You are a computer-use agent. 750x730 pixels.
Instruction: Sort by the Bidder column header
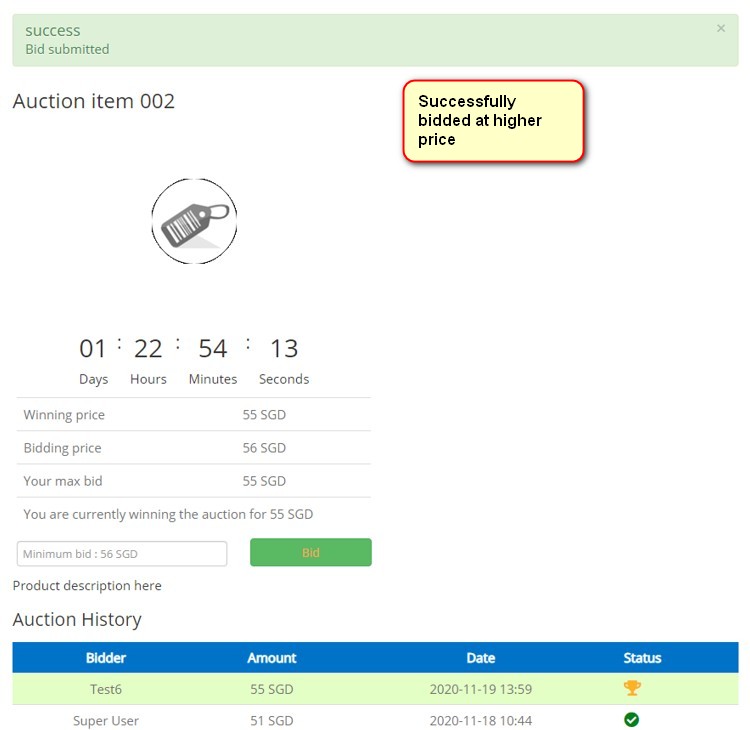[106, 658]
